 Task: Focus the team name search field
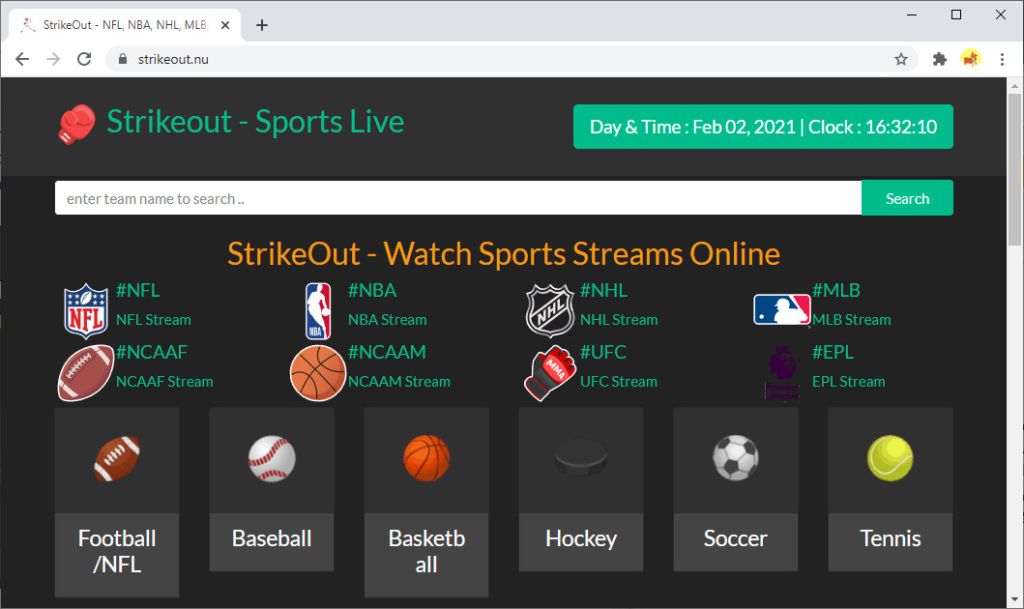click(x=458, y=198)
